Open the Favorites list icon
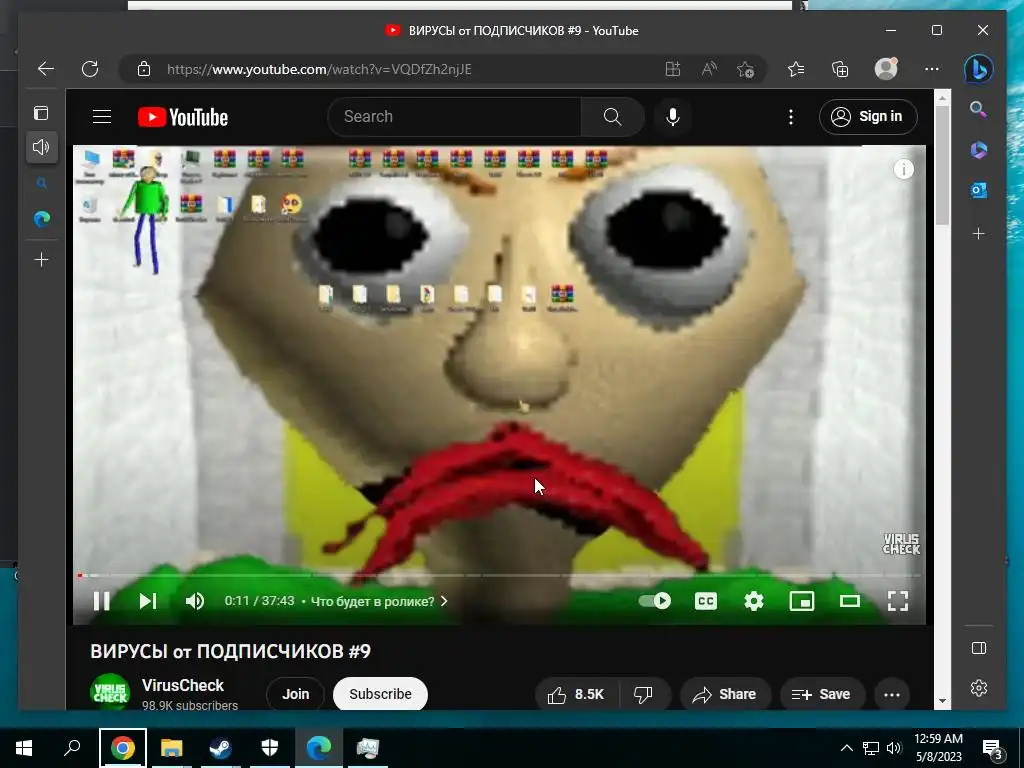Screen dimensions: 1024x768 coord(795,69)
